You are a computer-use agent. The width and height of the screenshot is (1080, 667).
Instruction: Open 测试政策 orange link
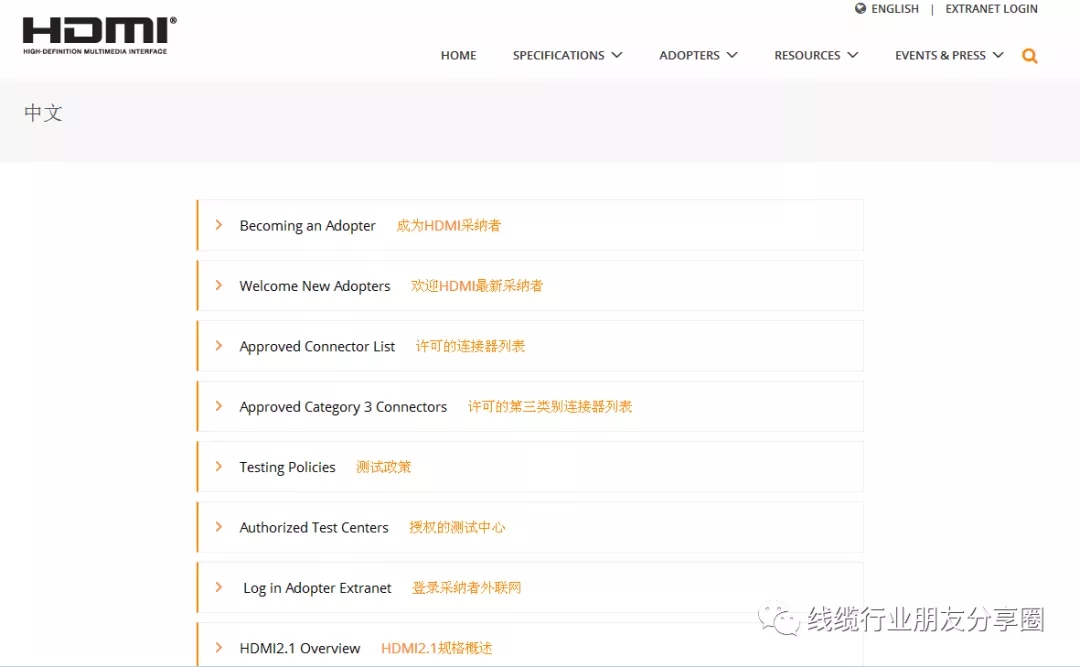point(383,466)
